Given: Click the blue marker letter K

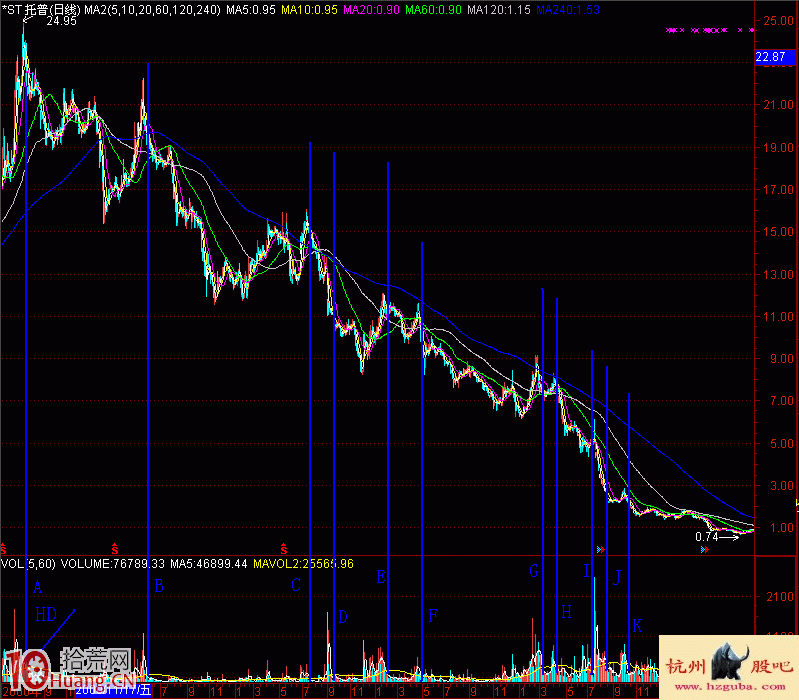Looking at the screenshot, I should (637, 626).
